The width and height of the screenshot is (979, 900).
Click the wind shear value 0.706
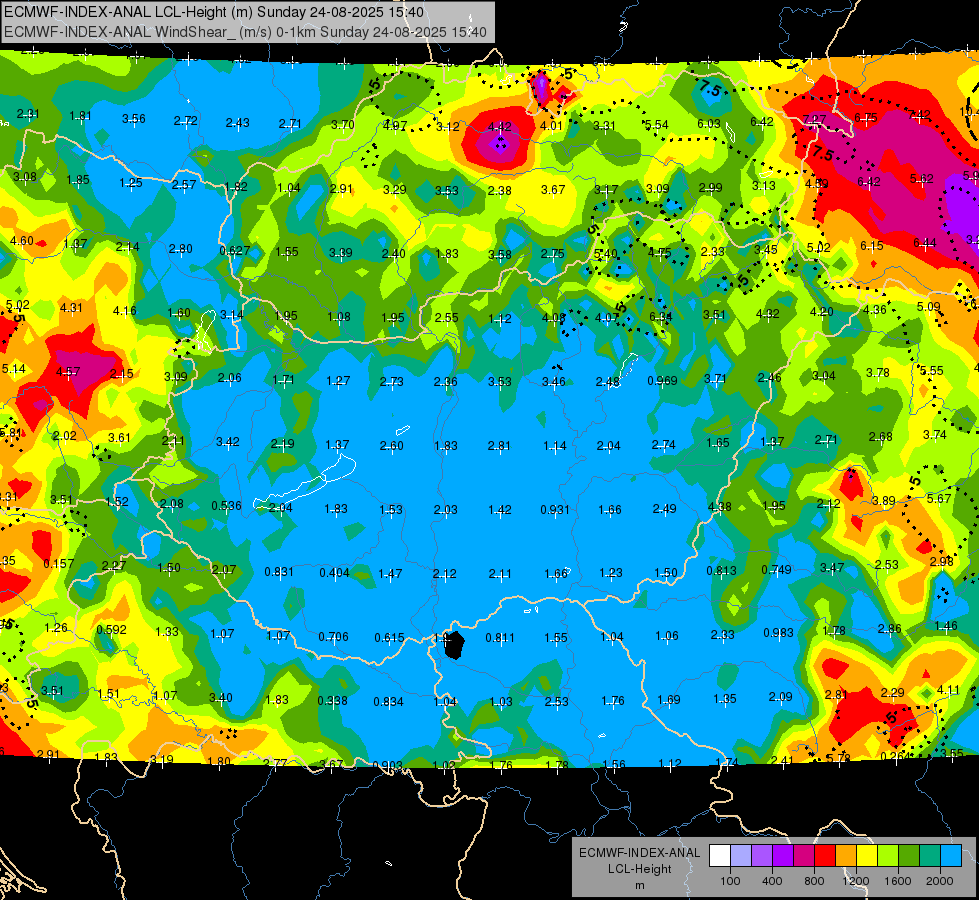coord(333,636)
